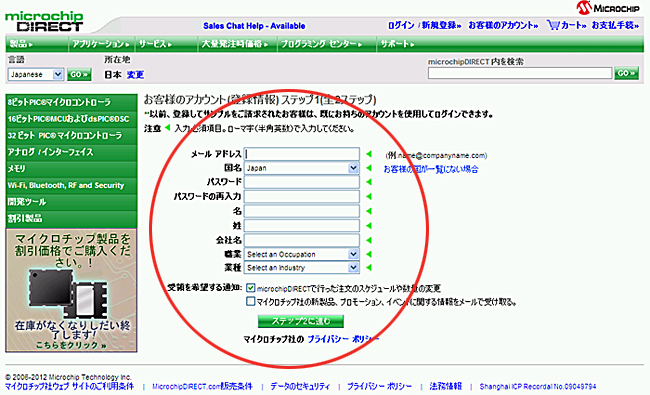Select メモリ sidebar item

(71, 169)
